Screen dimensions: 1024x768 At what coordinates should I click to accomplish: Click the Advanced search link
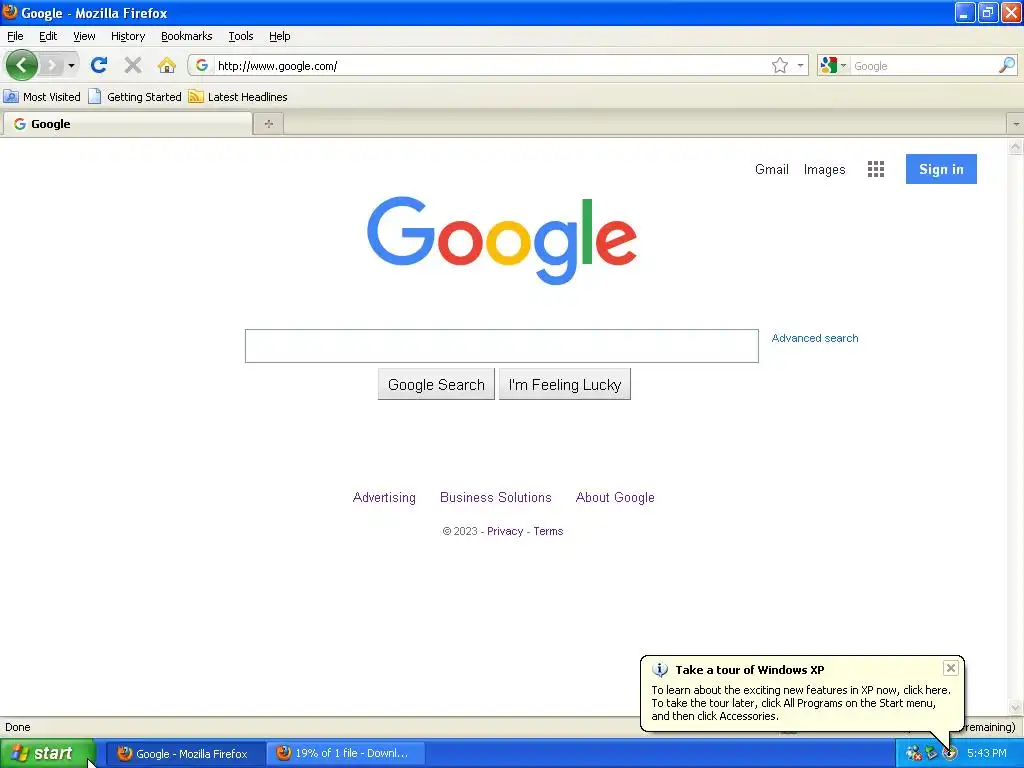(x=814, y=338)
